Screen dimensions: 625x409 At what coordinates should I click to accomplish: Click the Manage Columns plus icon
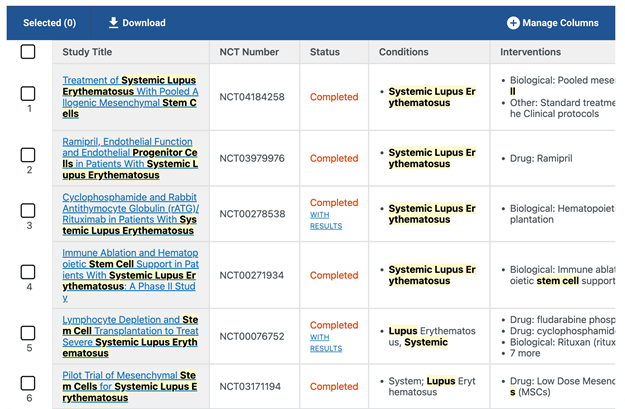513,23
